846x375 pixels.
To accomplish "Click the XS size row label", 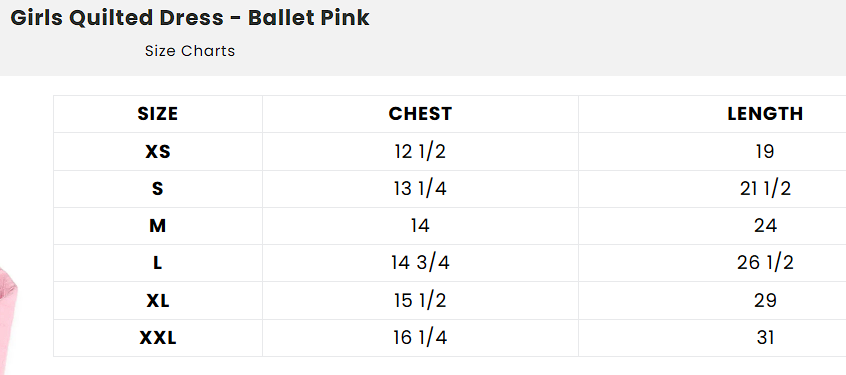I will (x=158, y=152).
